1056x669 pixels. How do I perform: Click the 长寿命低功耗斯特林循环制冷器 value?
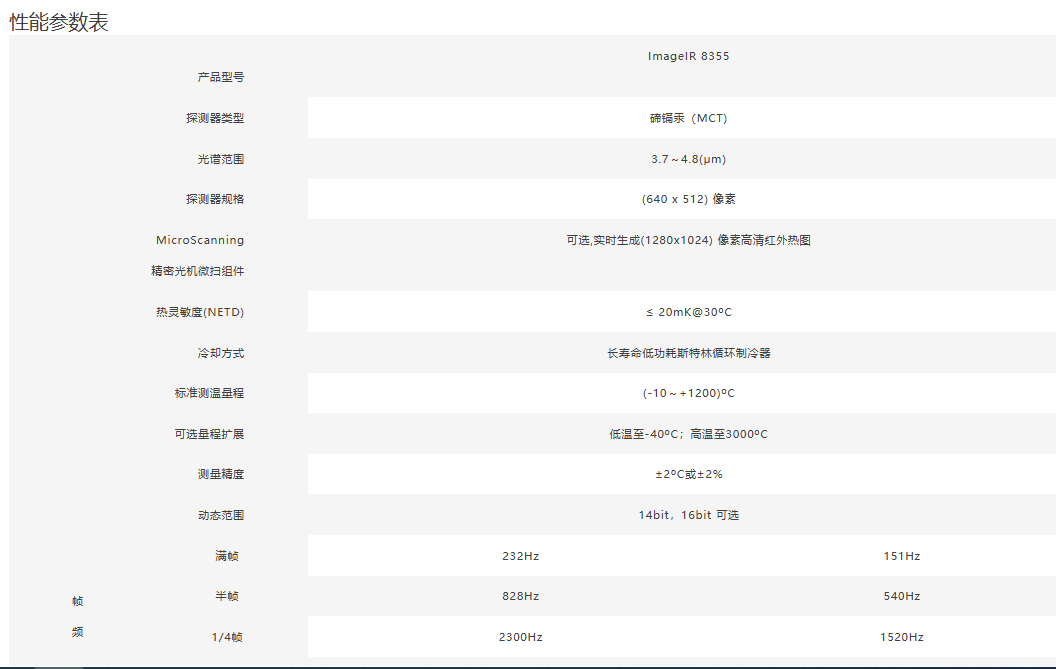pos(688,353)
